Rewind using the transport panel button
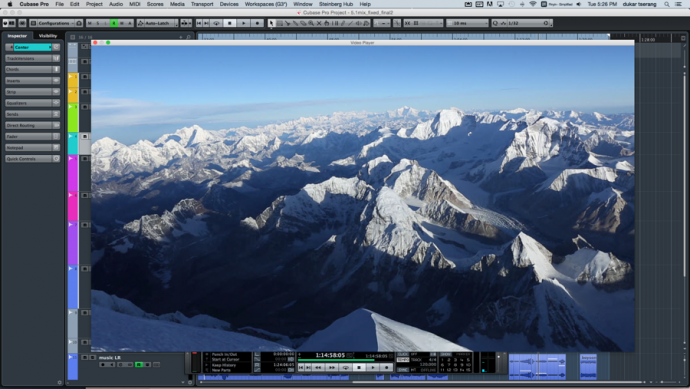 318,367
